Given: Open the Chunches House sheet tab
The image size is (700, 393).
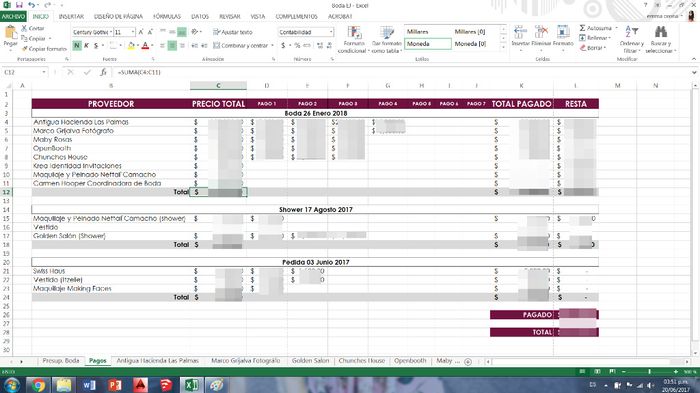Looking at the screenshot, I should [362, 361].
